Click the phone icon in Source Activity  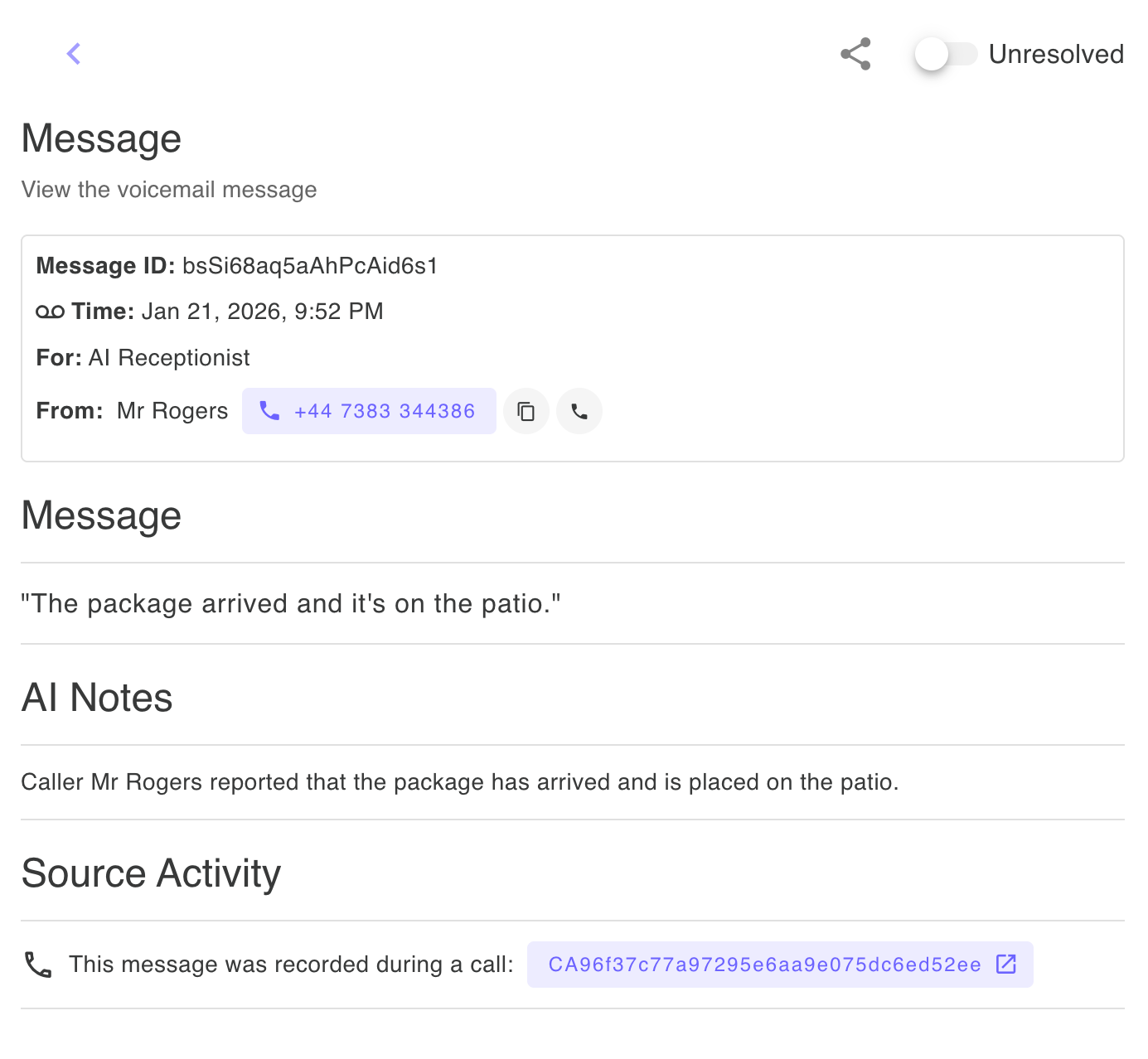[37, 964]
